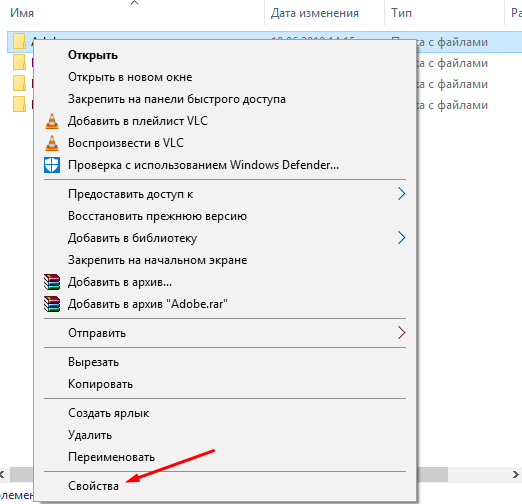Expand the Добавить в библиотеку submenu arrow
The image size is (522, 504).
tap(401, 238)
